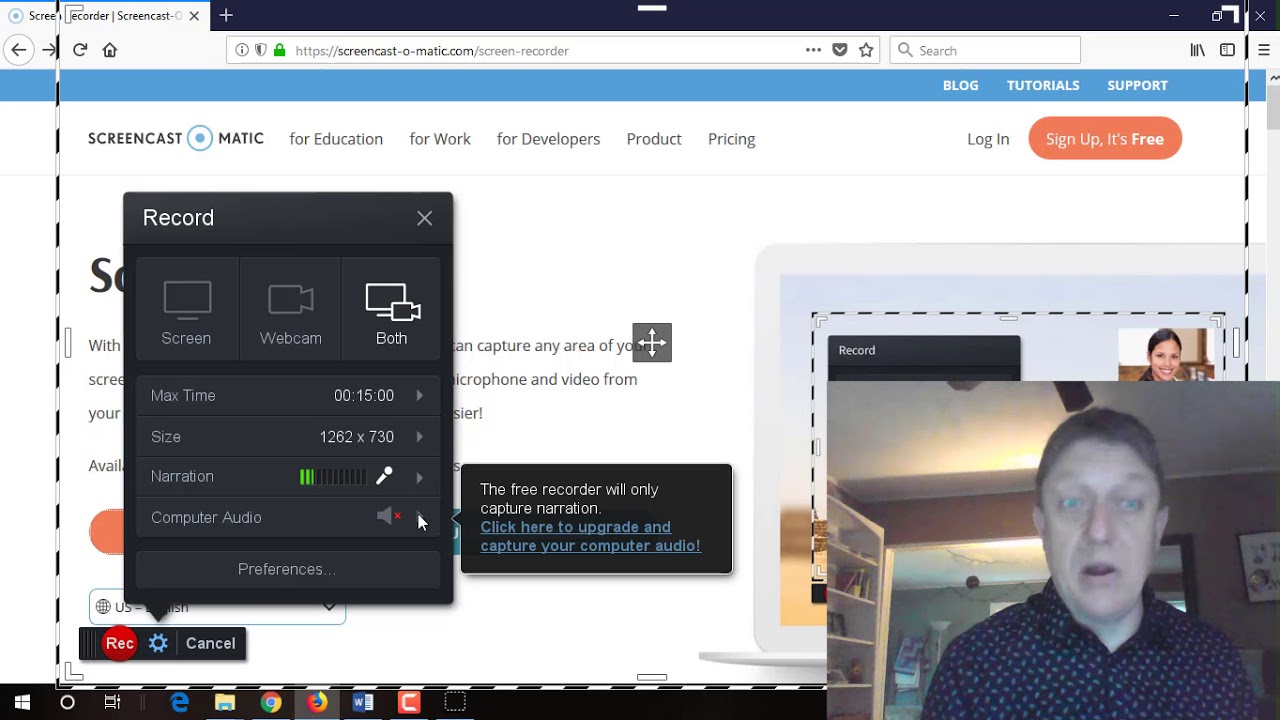Open page actions three-dots menu

point(813,50)
